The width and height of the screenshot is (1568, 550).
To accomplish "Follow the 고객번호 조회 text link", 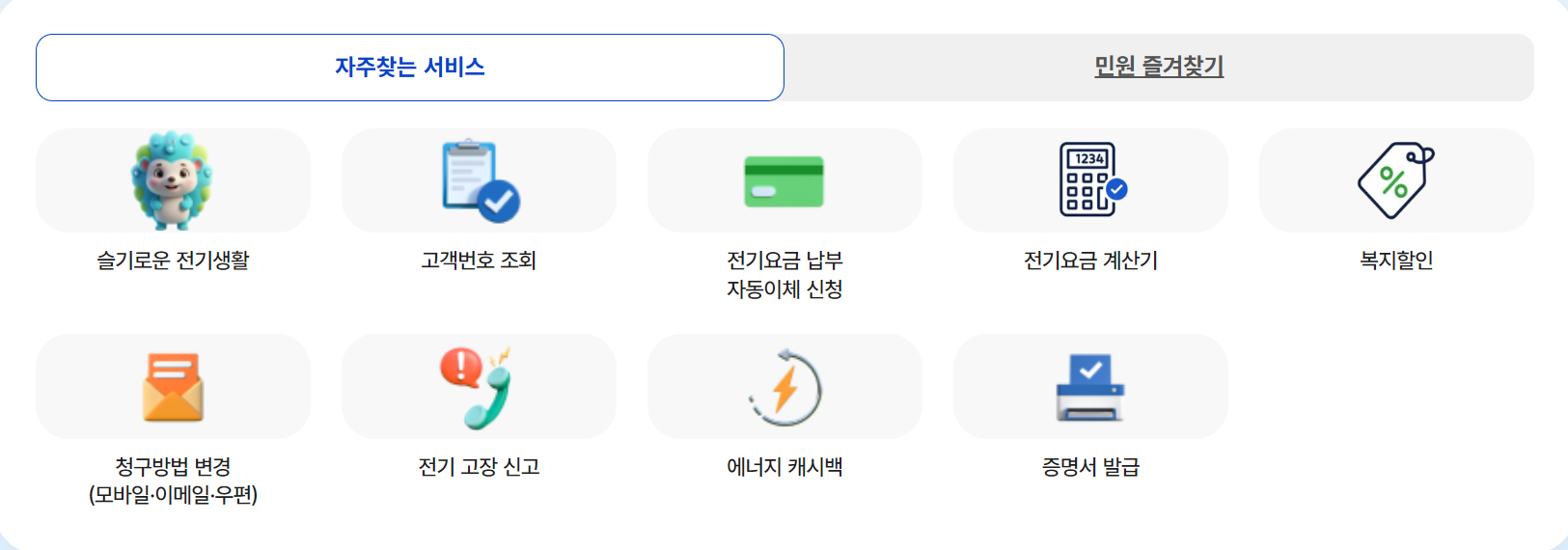I will 479,261.
